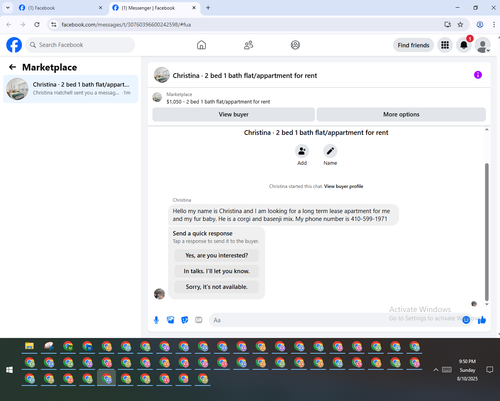The width and height of the screenshot is (500, 401).
Task: Open Chrome three-dot menu
Action: [494, 24]
